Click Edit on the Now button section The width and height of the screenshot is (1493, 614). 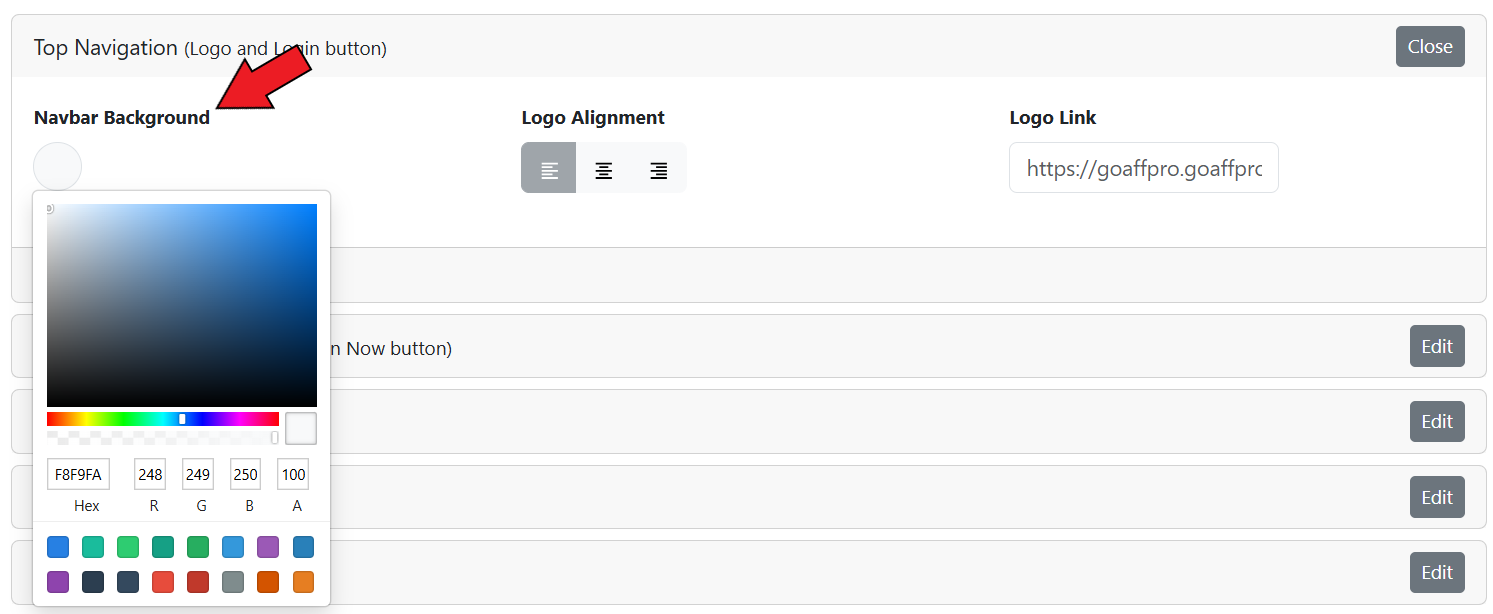pos(1436,346)
